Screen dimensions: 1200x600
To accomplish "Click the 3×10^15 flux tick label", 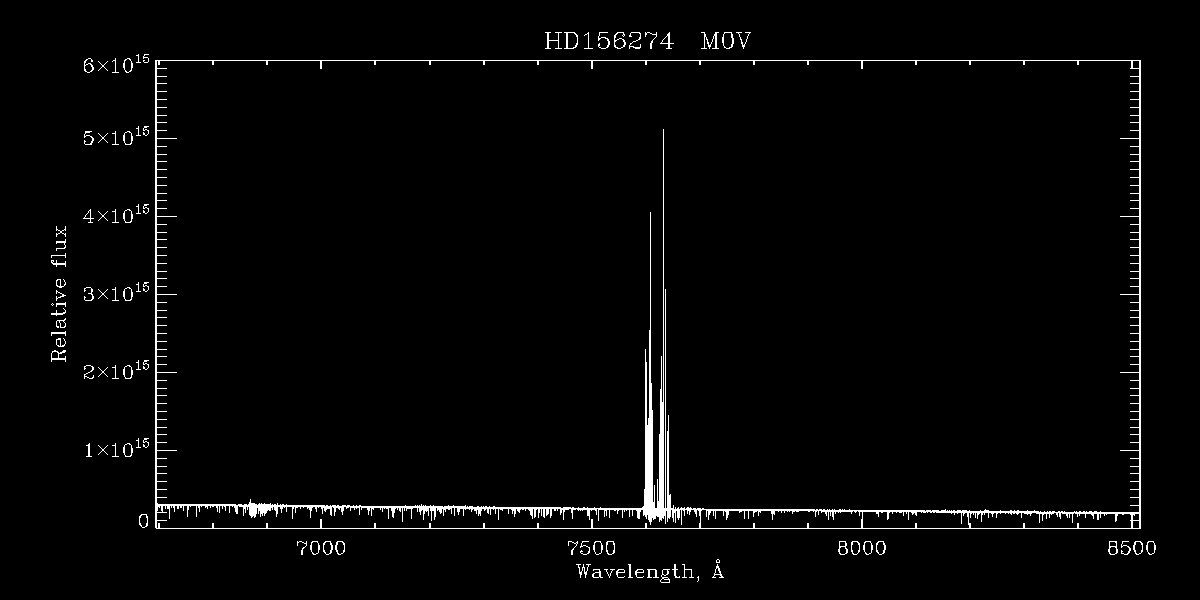I will (x=115, y=292).
